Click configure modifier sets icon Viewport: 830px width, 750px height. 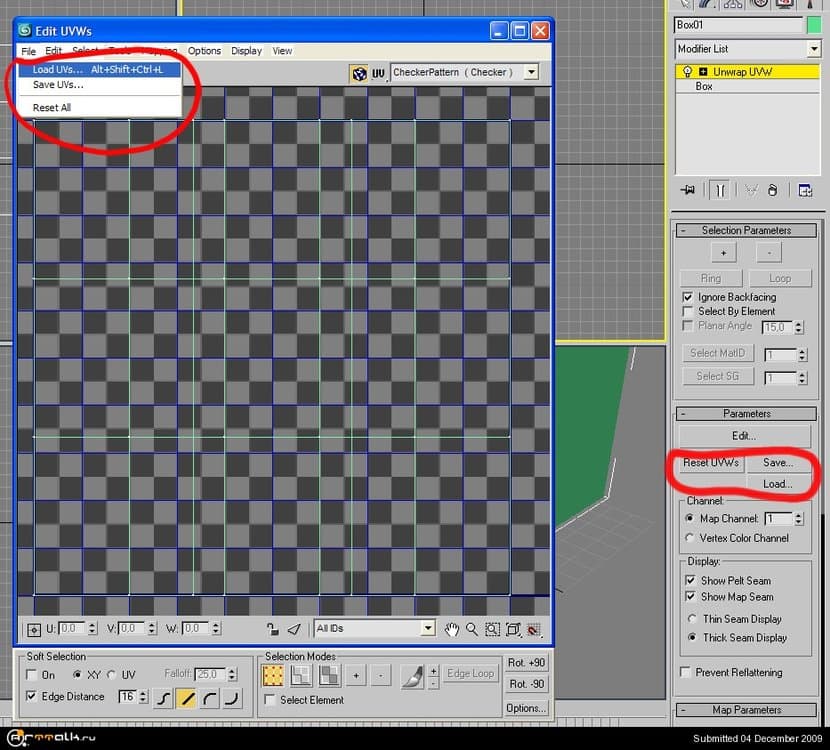point(805,190)
